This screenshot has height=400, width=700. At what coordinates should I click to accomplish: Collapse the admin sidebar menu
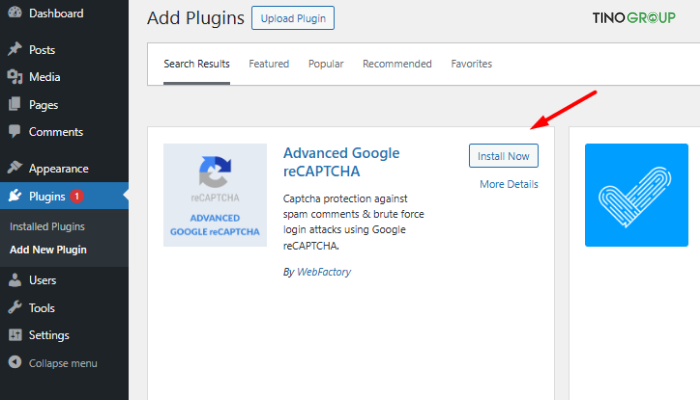pyautogui.click(x=63, y=363)
